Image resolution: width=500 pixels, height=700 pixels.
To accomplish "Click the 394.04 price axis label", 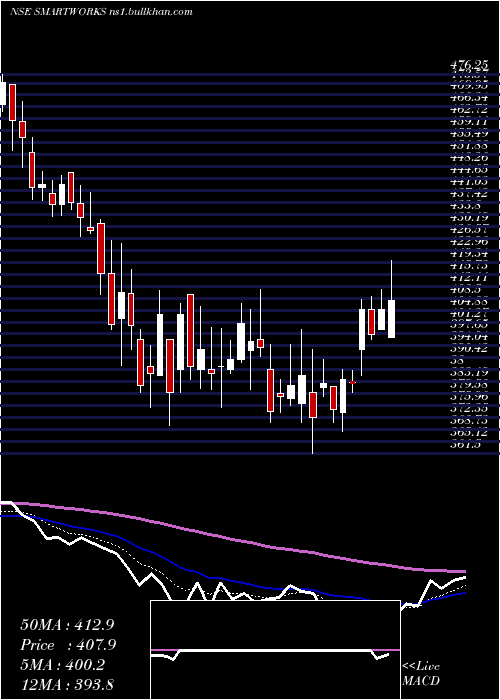I will pyautogui.click(x=469, y=337).
